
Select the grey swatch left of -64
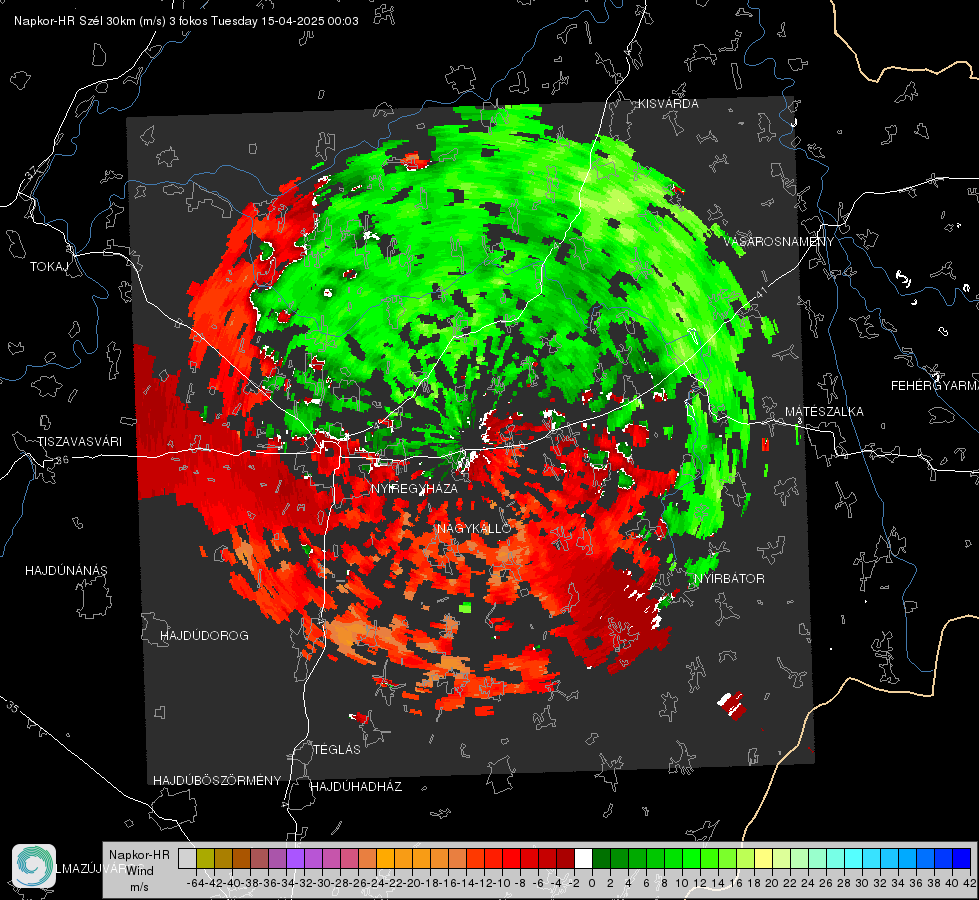187,858
